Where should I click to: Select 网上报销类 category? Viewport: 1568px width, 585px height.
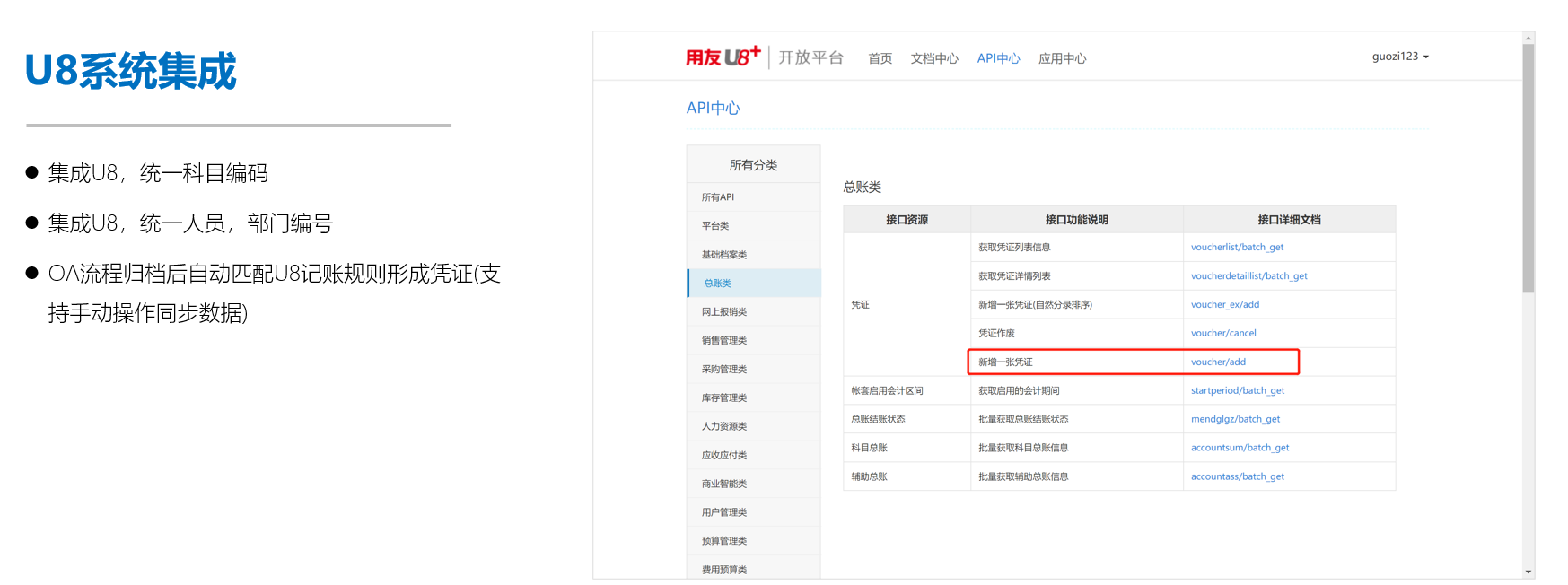coord(754,311)
